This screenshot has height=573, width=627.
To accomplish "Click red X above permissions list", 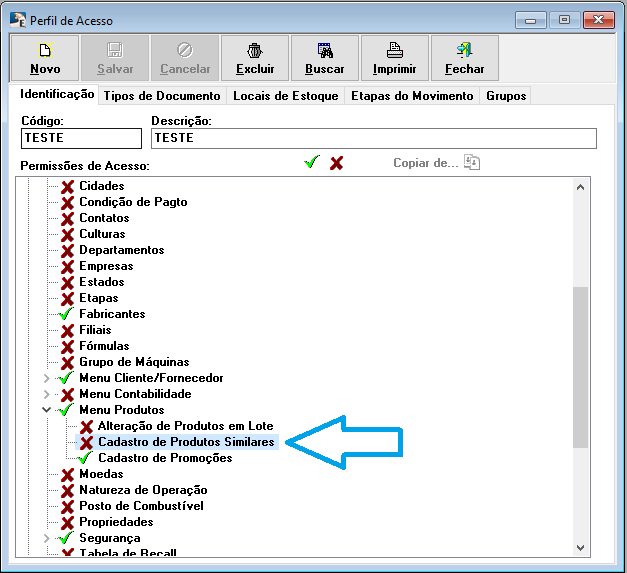I will [x=337, y=162].
